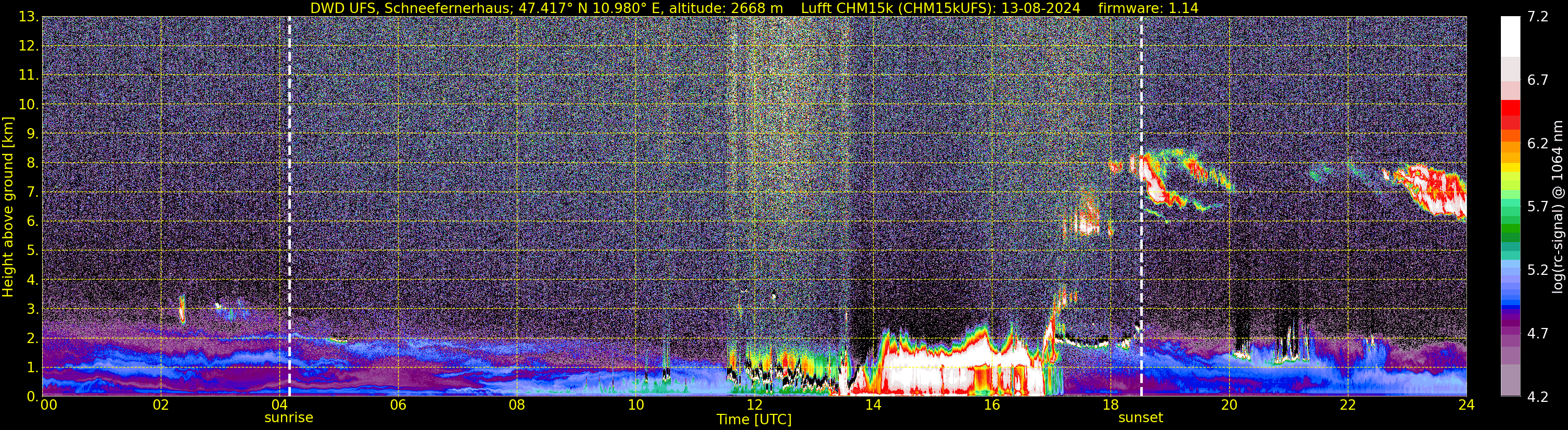Click the height axis tick '3.'

tap(32, 309)
